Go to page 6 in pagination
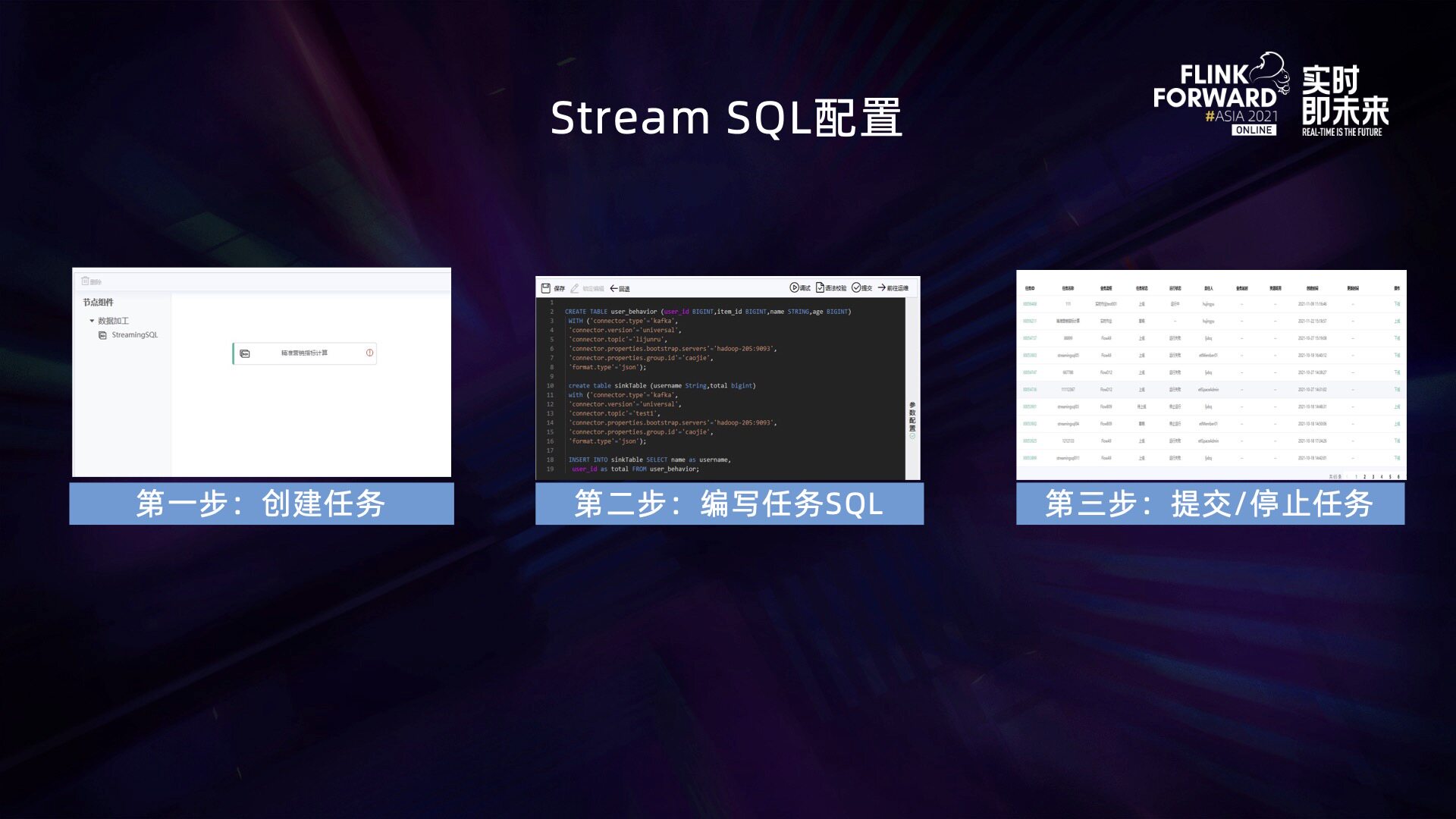The image size is (1456, 819). tap(1399, 477)
